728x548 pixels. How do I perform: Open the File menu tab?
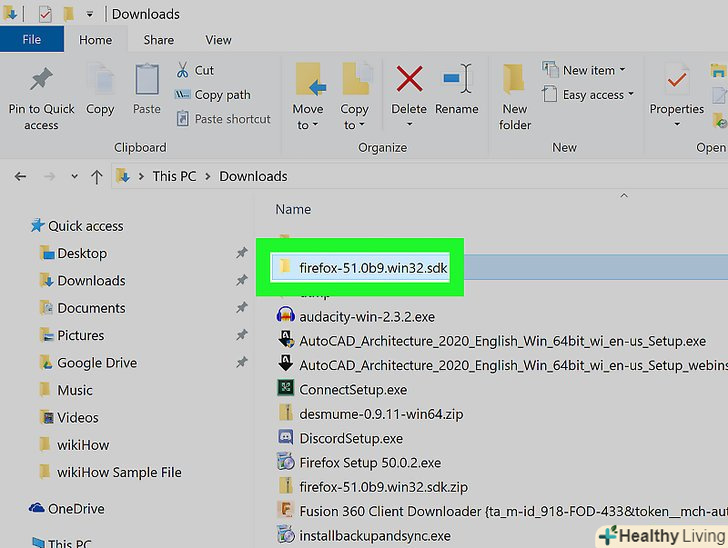32,39
